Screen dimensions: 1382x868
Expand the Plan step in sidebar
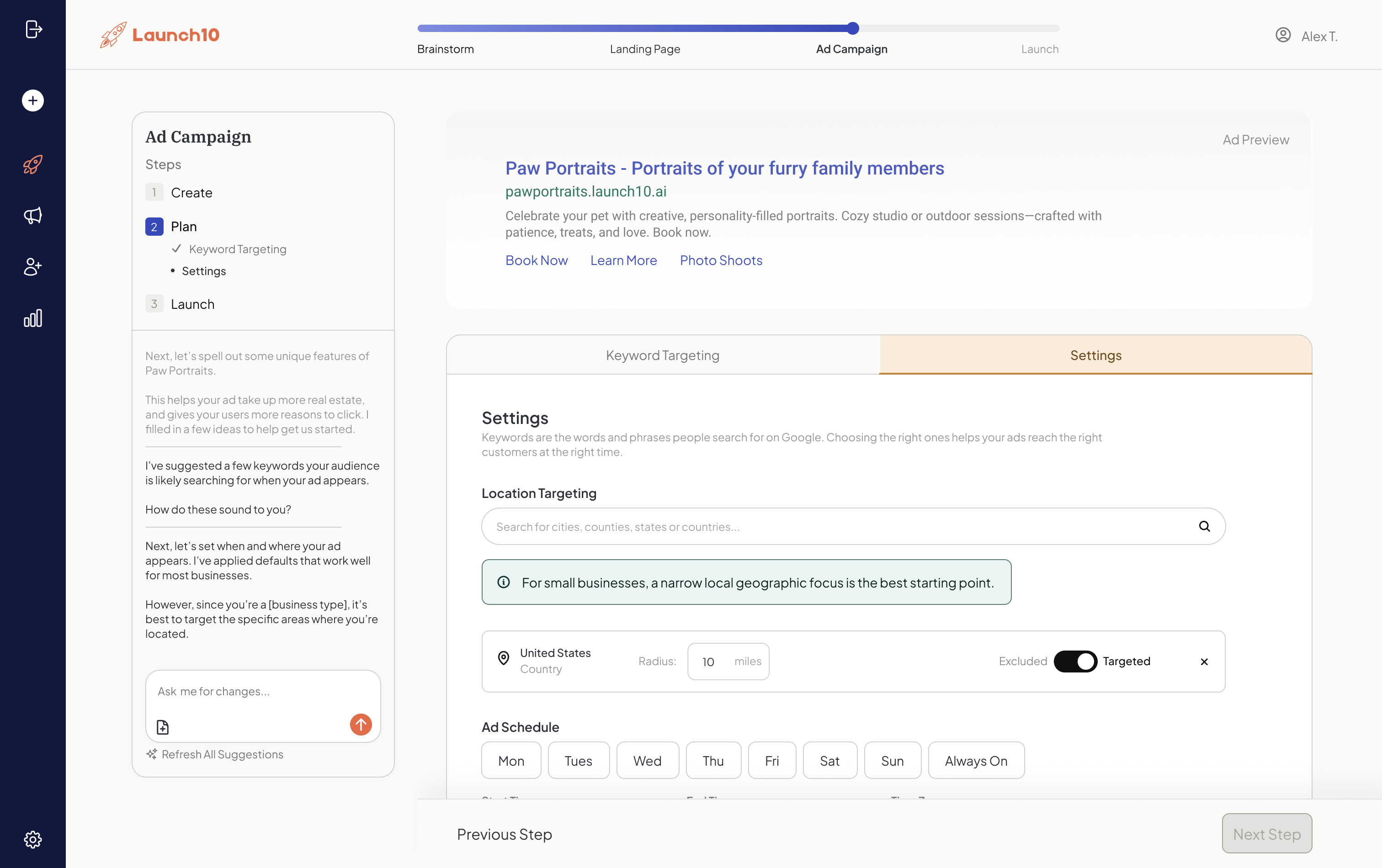pyautogui.click(x=184, y=227)
